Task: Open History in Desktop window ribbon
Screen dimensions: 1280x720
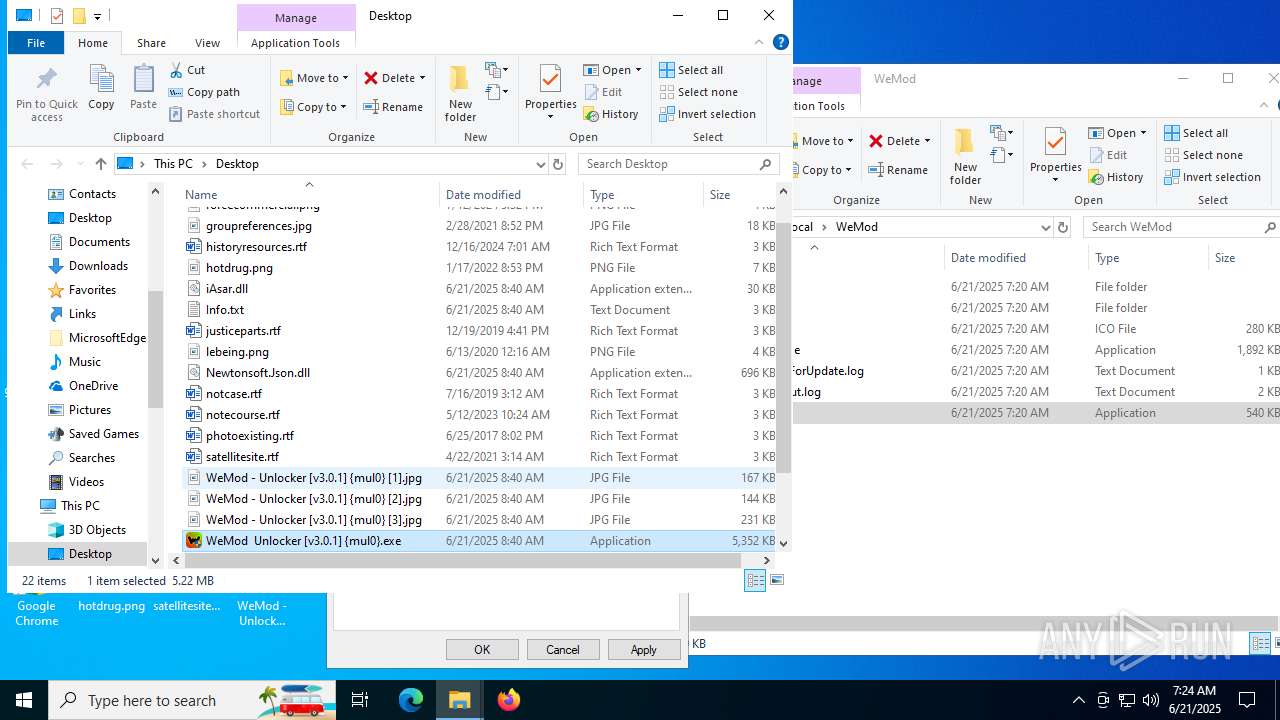Action: point(611,114)
